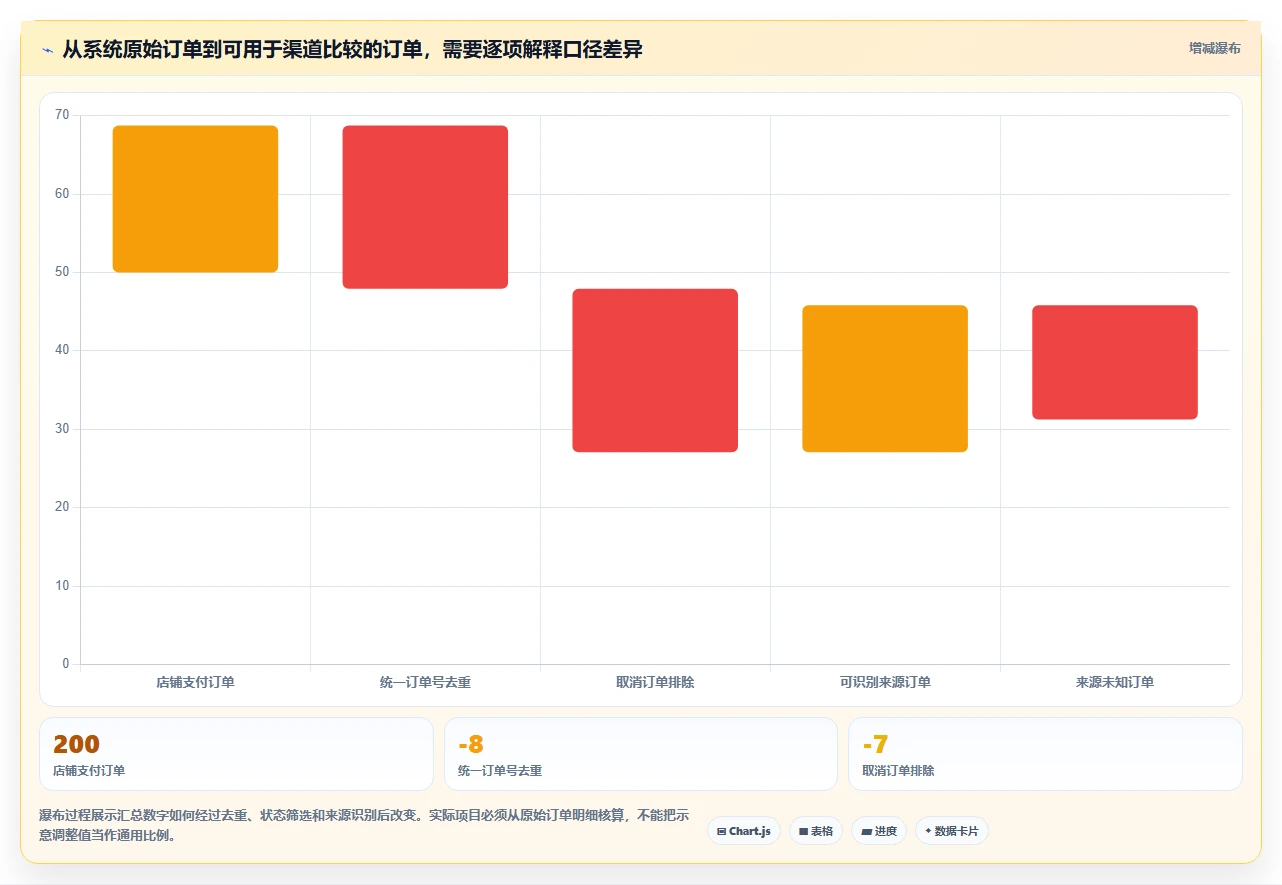Viewport: 1282px width, 885px height.
Task: Click the y-axis label 10
Action: tap(62, 586)
